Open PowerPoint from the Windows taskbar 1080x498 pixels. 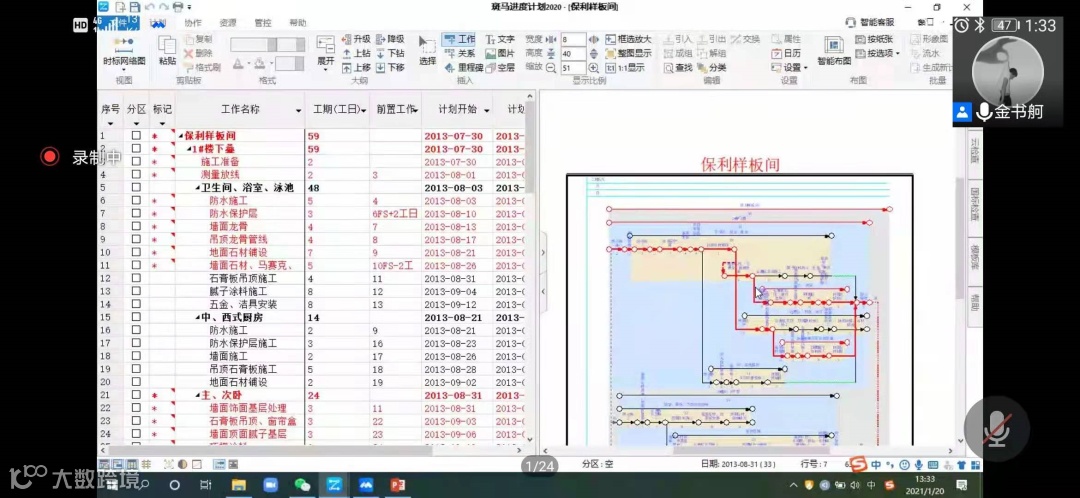(x=397, y=485)
